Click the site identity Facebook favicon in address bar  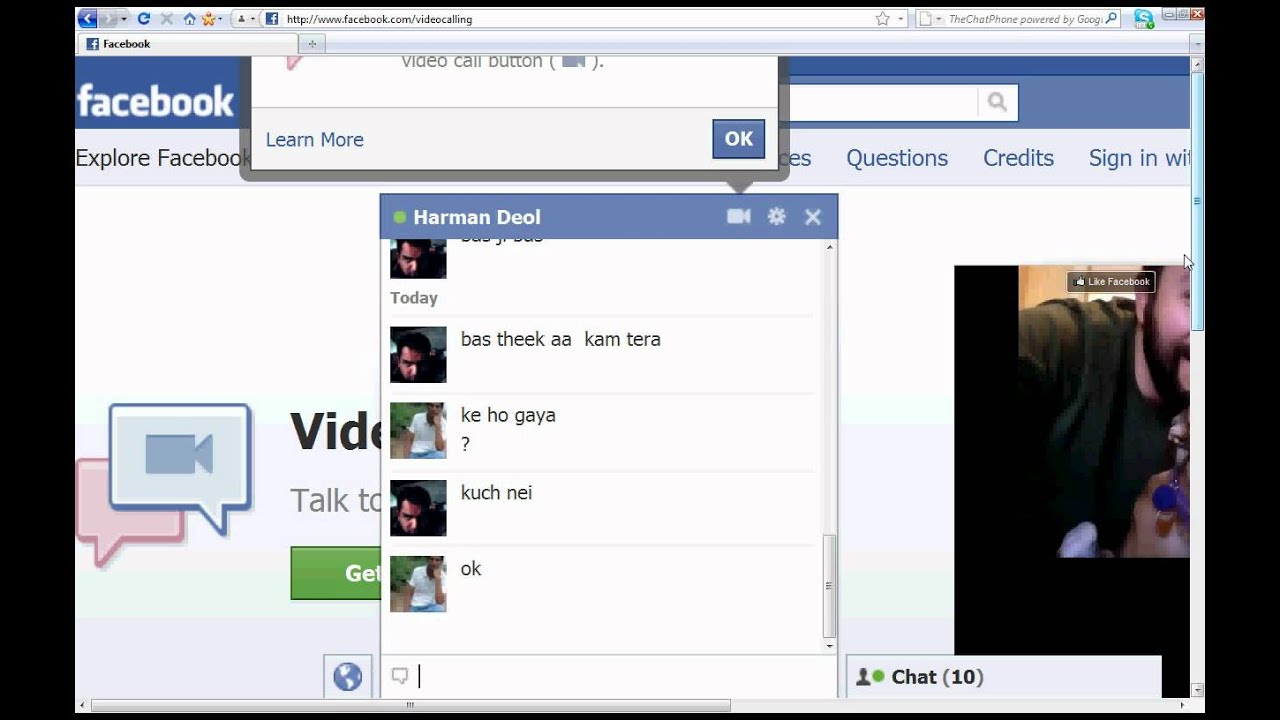pos(272,18)
